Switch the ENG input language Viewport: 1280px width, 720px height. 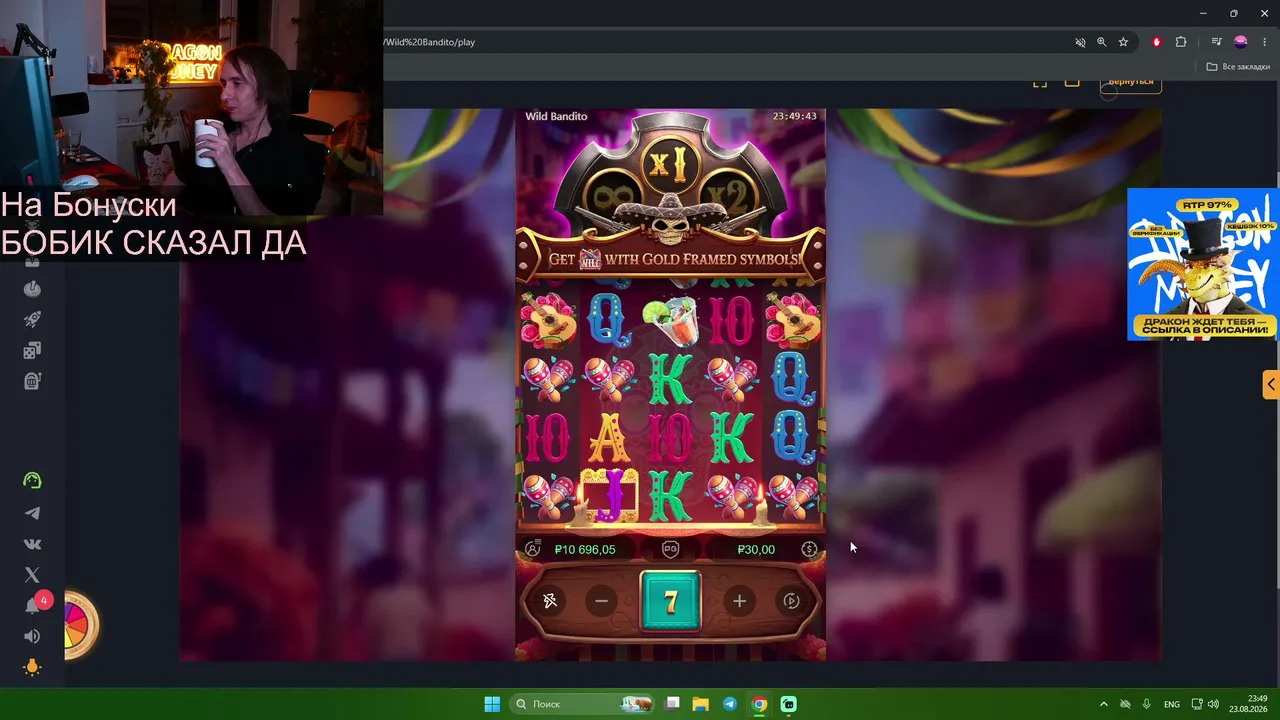coord(1172,704)
